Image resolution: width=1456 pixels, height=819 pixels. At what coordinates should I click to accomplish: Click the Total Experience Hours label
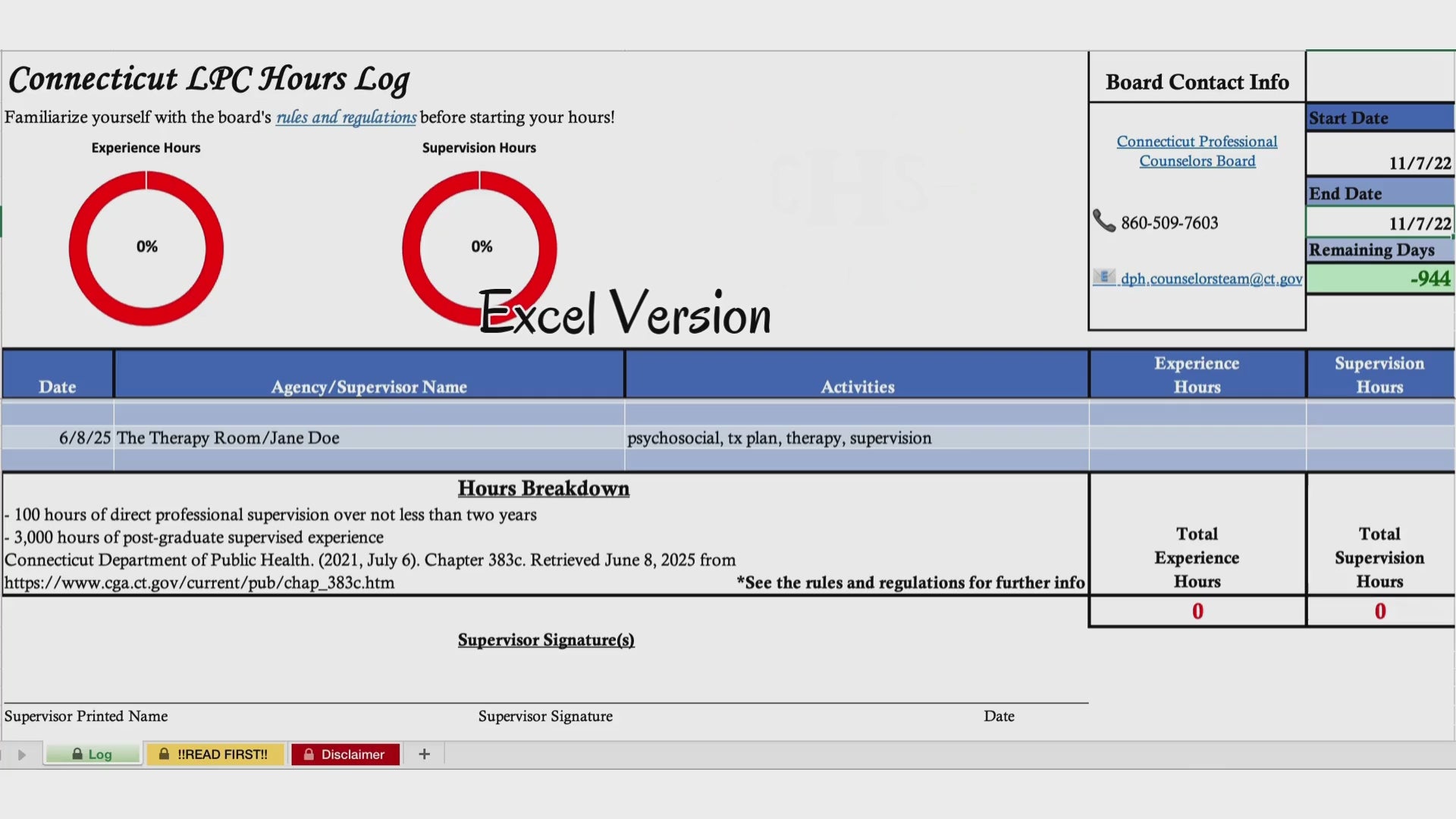pos(1197,557)
